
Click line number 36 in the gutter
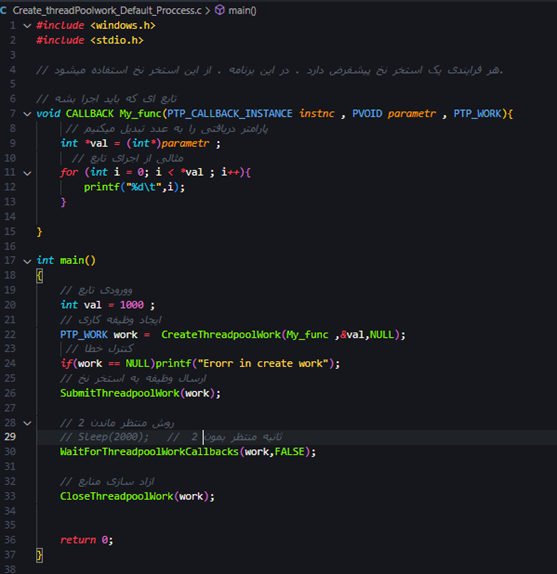[x=10, y=540]
